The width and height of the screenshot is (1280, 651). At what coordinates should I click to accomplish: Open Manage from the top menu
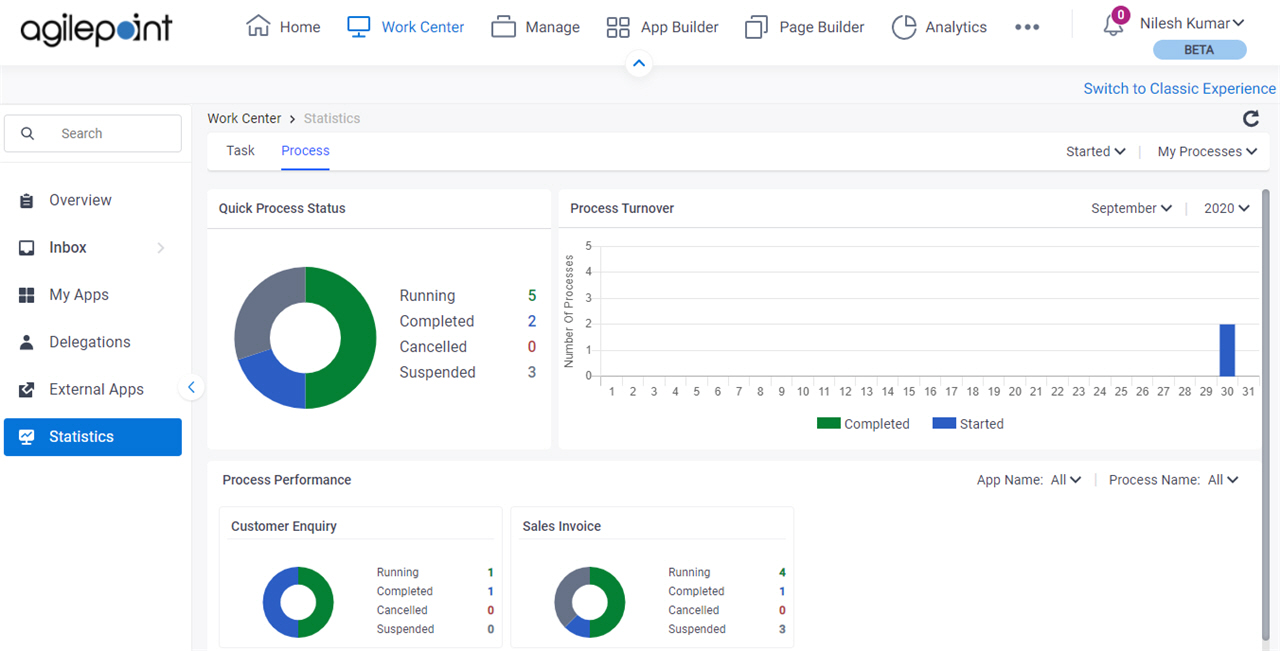(x=552, y=27)
